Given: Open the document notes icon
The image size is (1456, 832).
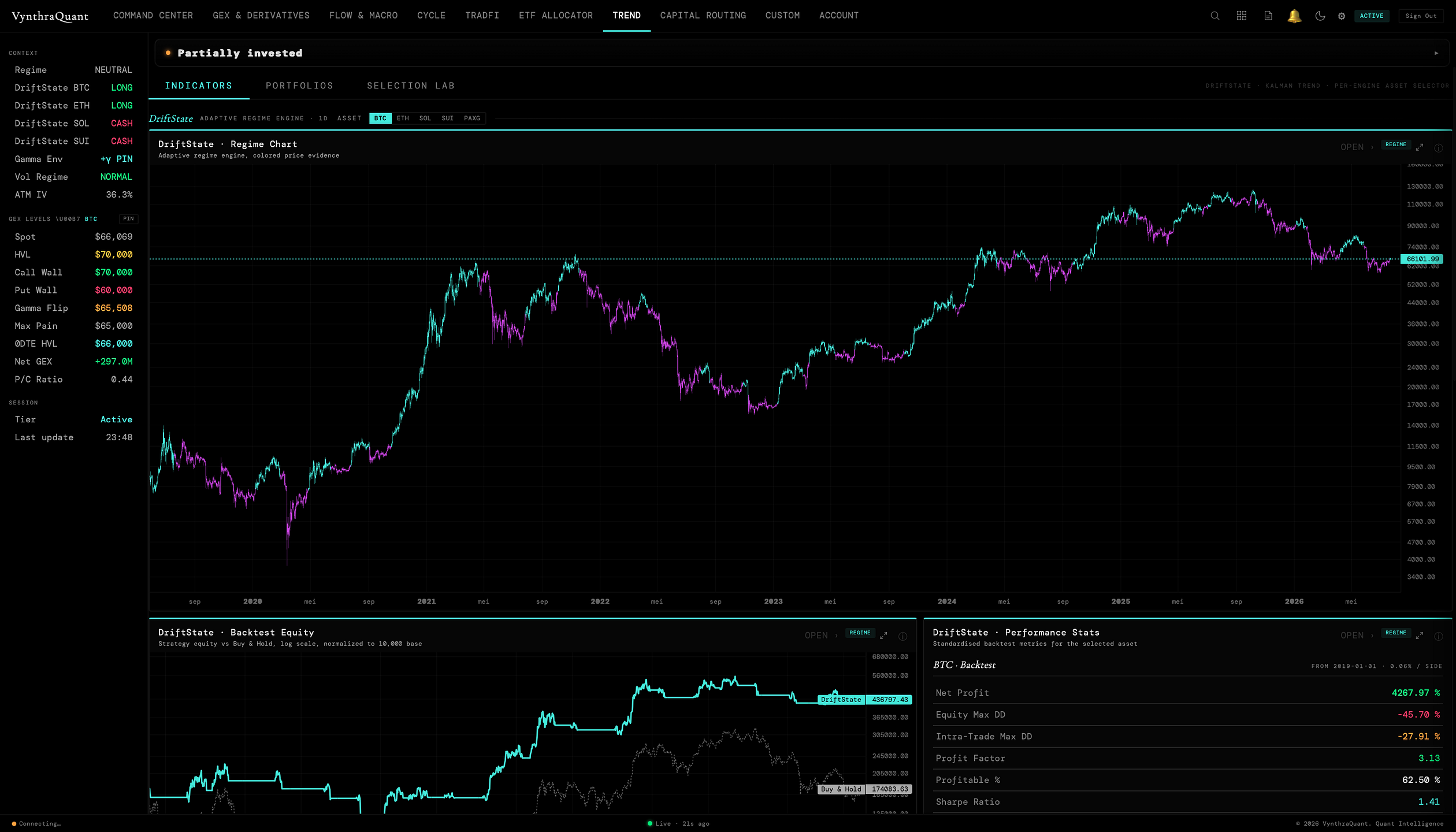Looking at the screenshot, I should pyautogui.click(x=1268, y=16).
